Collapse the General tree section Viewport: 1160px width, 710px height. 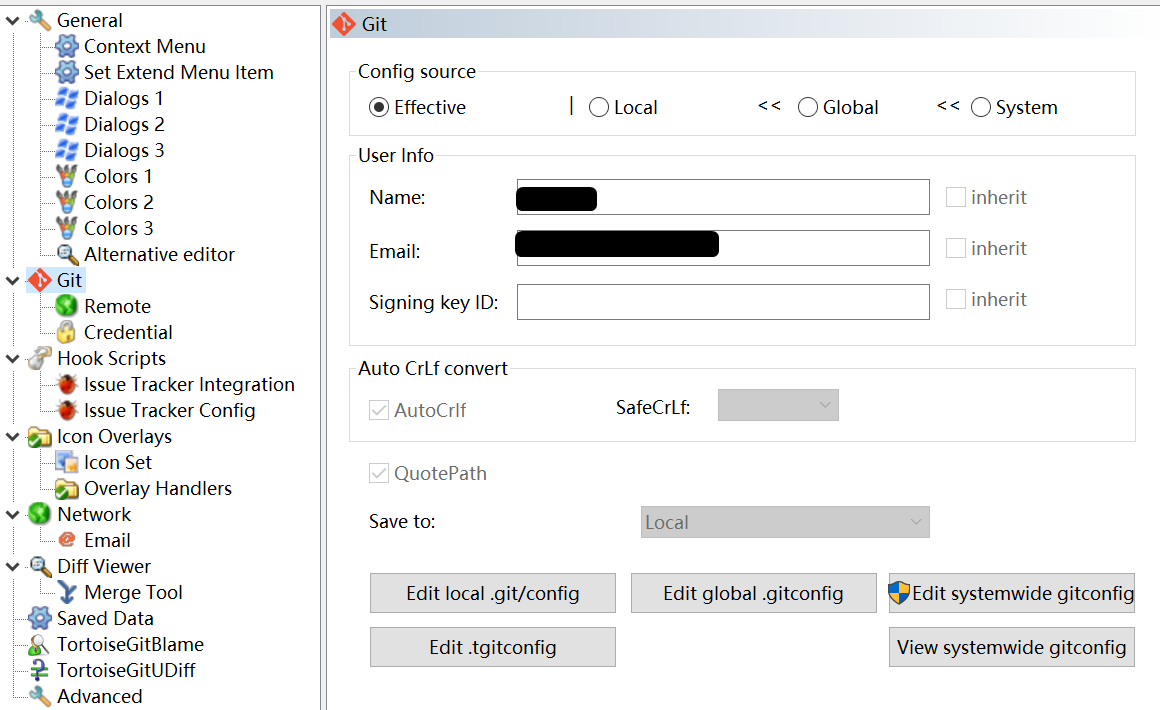tap(12, 20)
